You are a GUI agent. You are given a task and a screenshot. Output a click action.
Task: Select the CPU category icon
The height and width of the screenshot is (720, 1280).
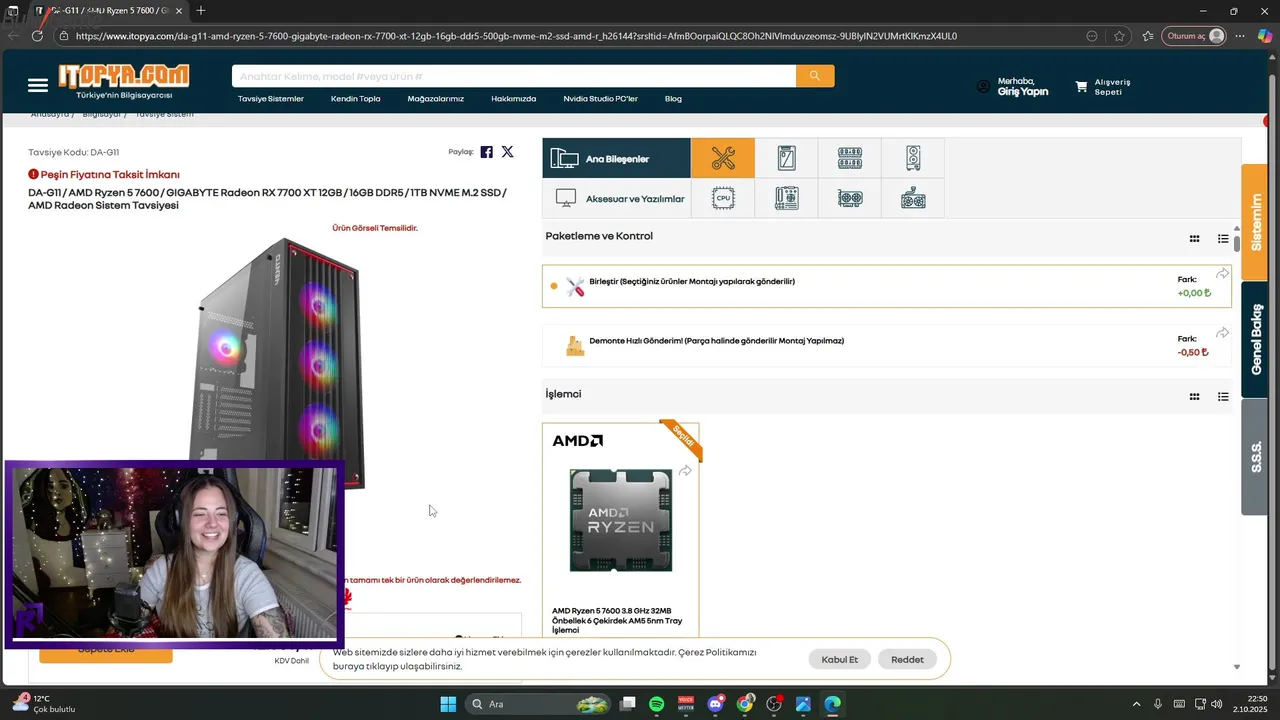pyautogui.click(x=723, y=198)
